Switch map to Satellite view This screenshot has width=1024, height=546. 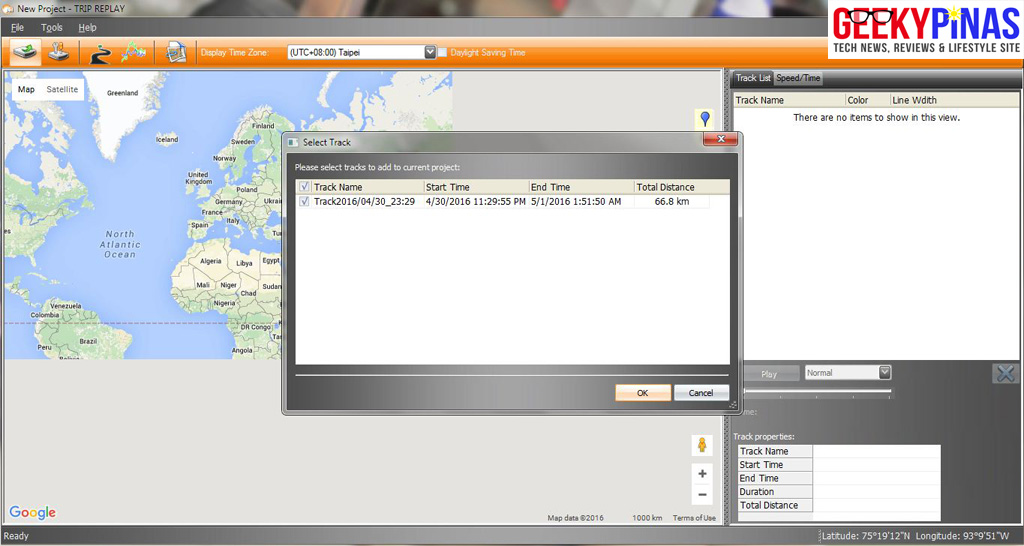point(62,89)
